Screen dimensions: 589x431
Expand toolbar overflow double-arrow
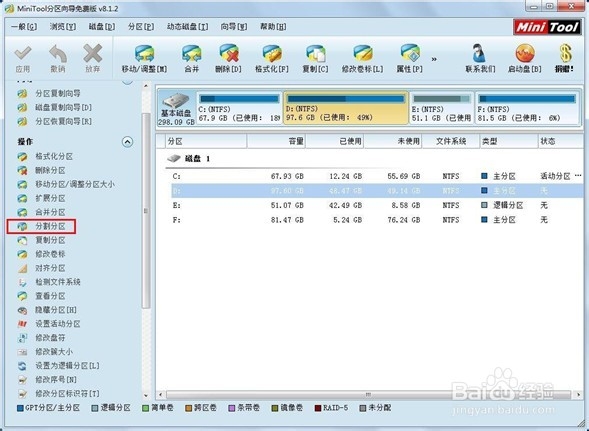click(x=434, y=59)
